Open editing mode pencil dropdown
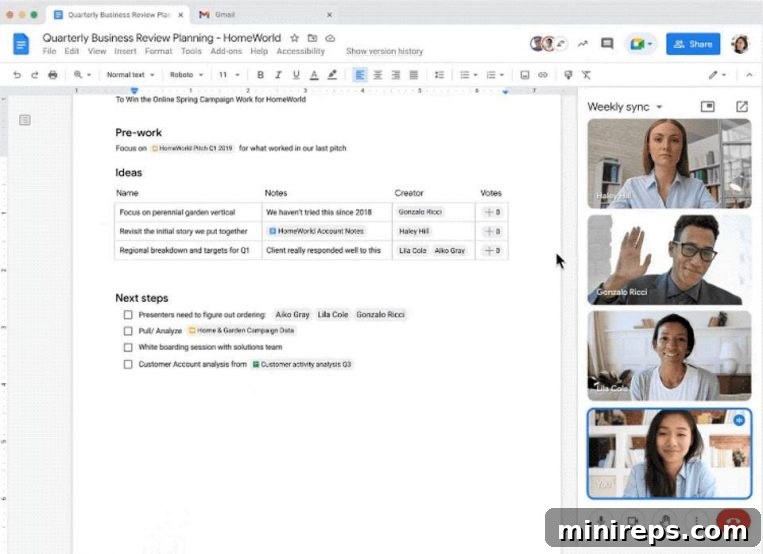The image size is (763, 554). pyautogui.click(x=717, y=74)
